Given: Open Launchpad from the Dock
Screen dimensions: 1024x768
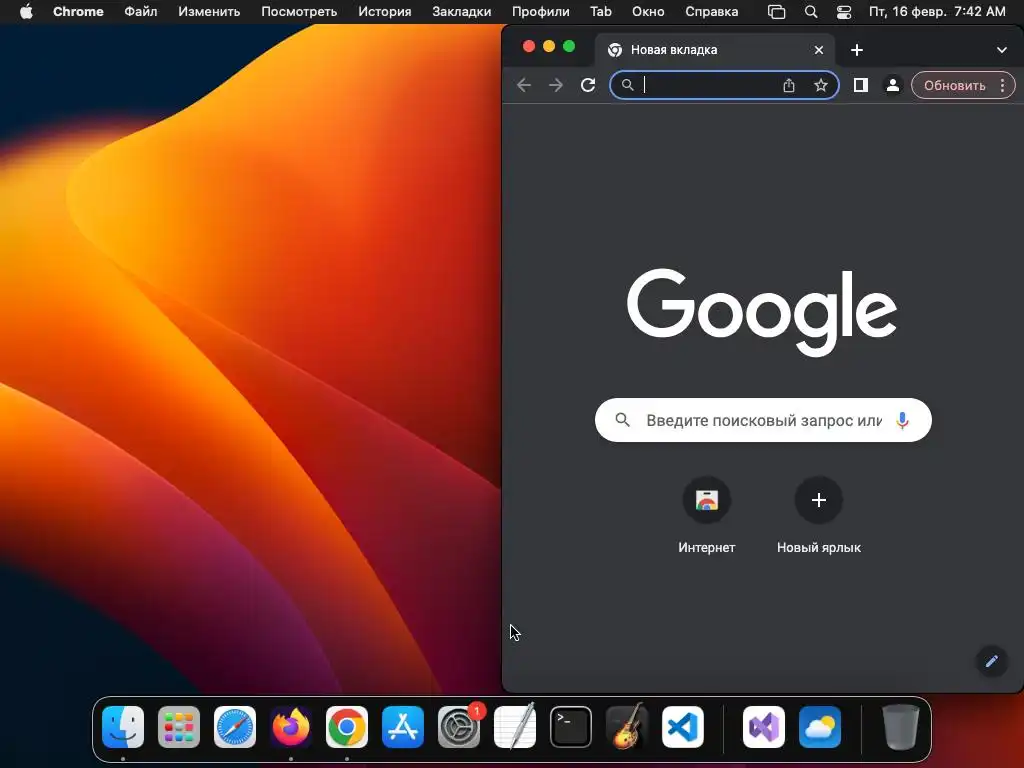Looking at the screenshot, I should tap(179, 727).
